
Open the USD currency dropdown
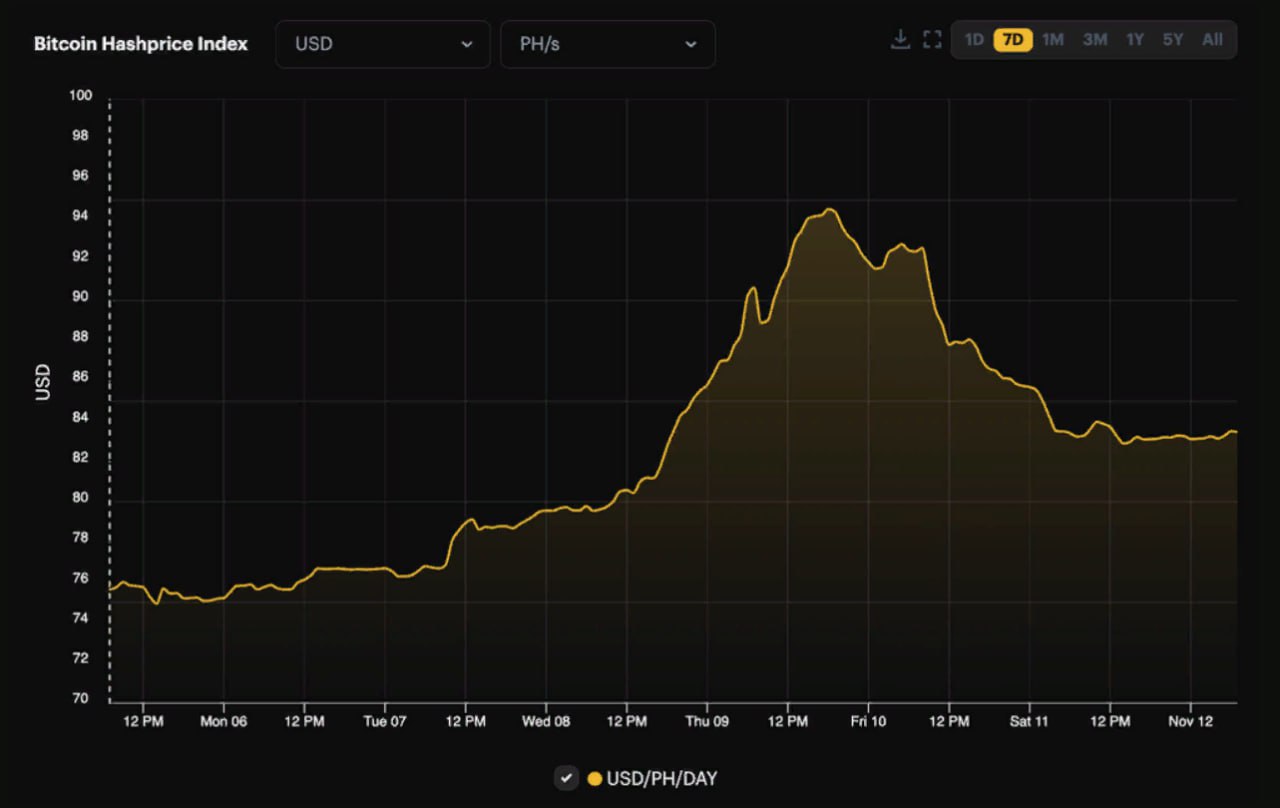383,44
